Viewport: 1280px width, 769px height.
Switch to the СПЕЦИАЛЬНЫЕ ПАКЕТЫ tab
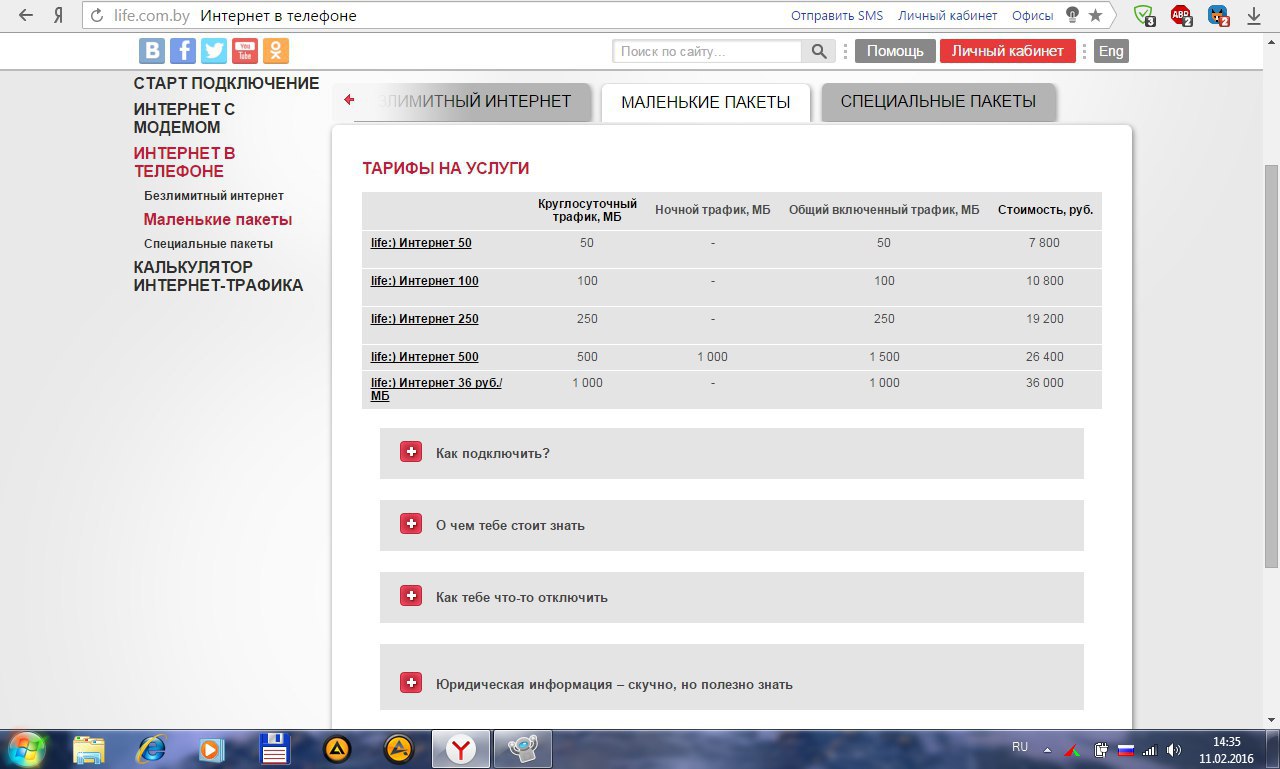click(x=938, y=101)
